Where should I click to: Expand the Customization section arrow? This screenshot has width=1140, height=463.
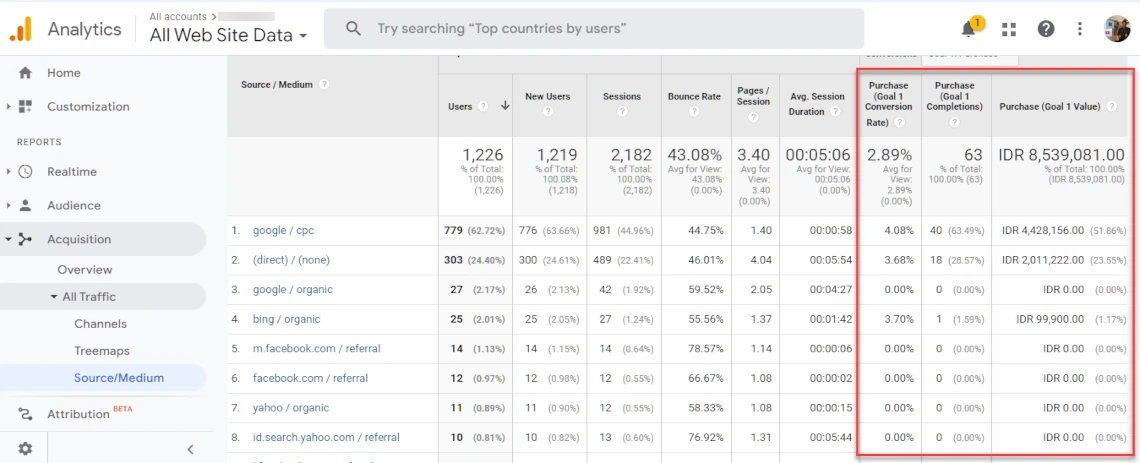tap(8, 107)
